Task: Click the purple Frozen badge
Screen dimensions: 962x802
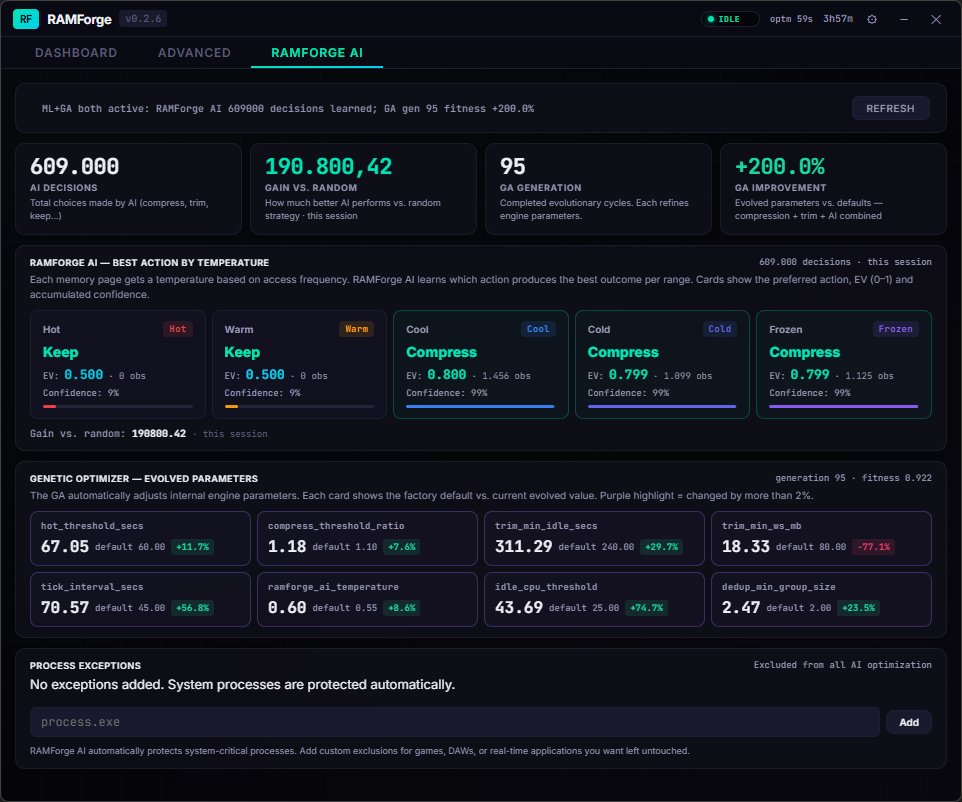Action: coord(895,329)
